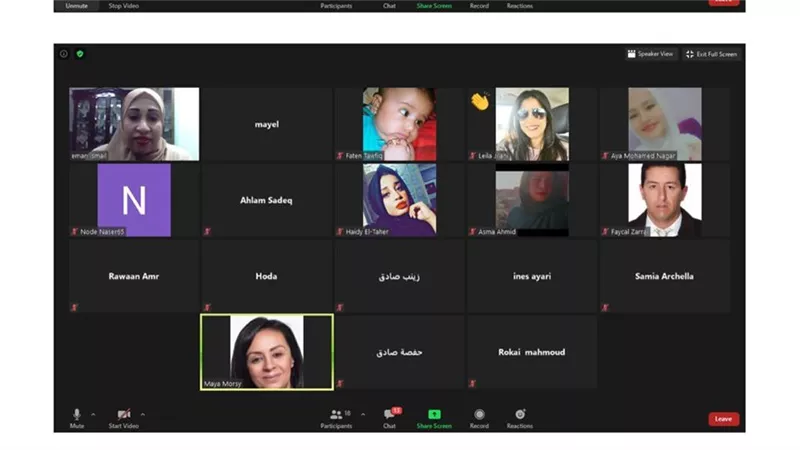Open the Participants panel

(336, 418)
